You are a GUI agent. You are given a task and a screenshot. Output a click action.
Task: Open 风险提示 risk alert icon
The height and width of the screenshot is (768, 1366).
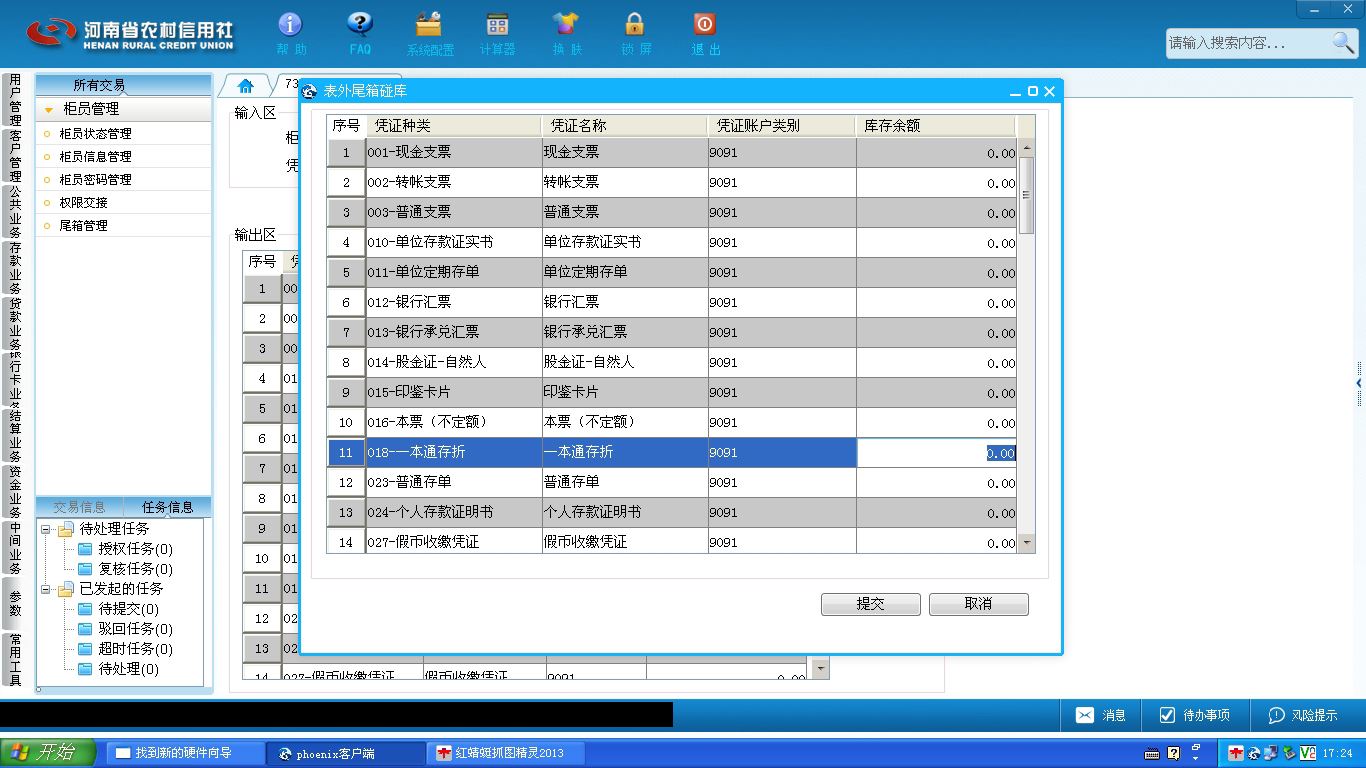coord(1277,715)
